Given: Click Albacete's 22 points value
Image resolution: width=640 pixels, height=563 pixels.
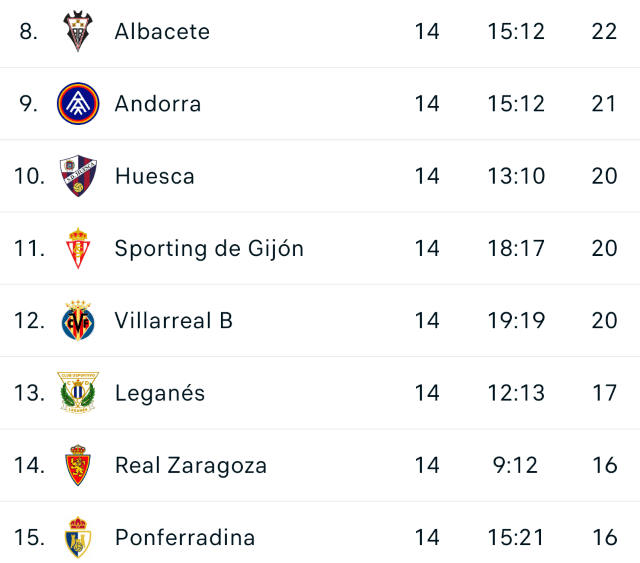Looking at the screenshot, I should (604, 31).
